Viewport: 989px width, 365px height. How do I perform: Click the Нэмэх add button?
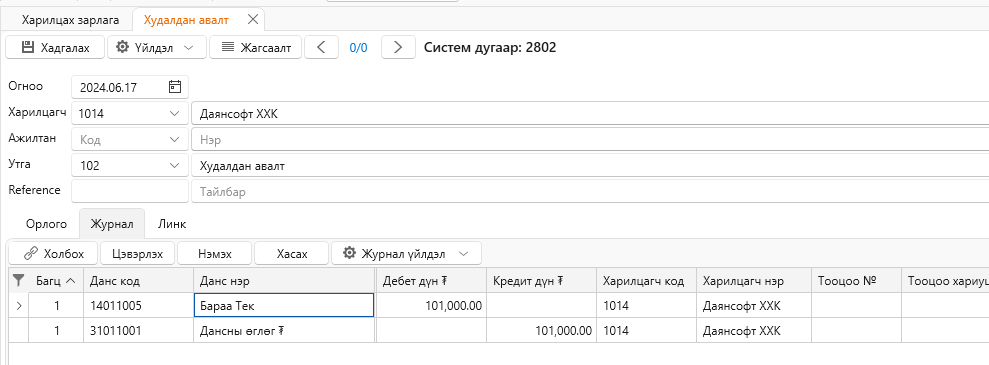(215, 253)
